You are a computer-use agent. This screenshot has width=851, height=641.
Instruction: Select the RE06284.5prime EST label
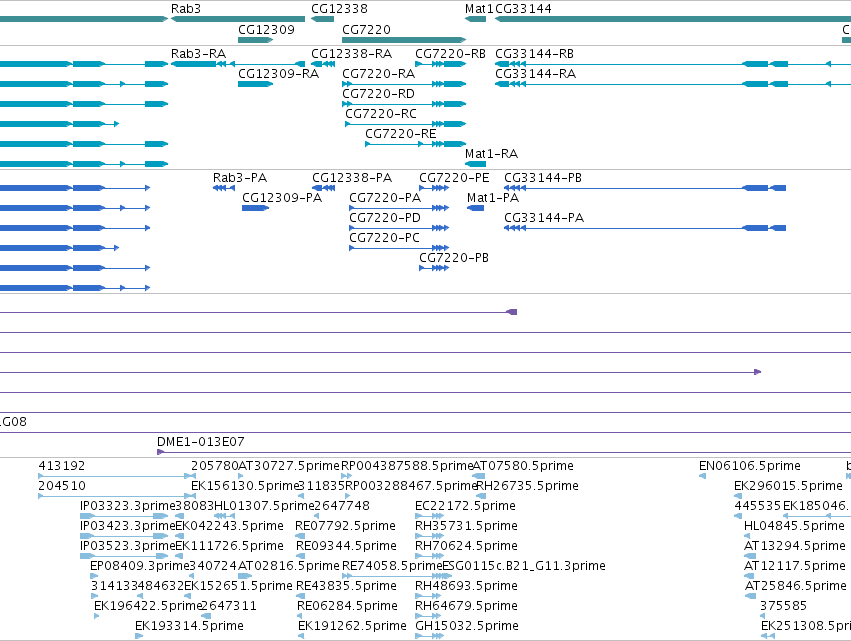pyautogui.click(x=347, y=606)
